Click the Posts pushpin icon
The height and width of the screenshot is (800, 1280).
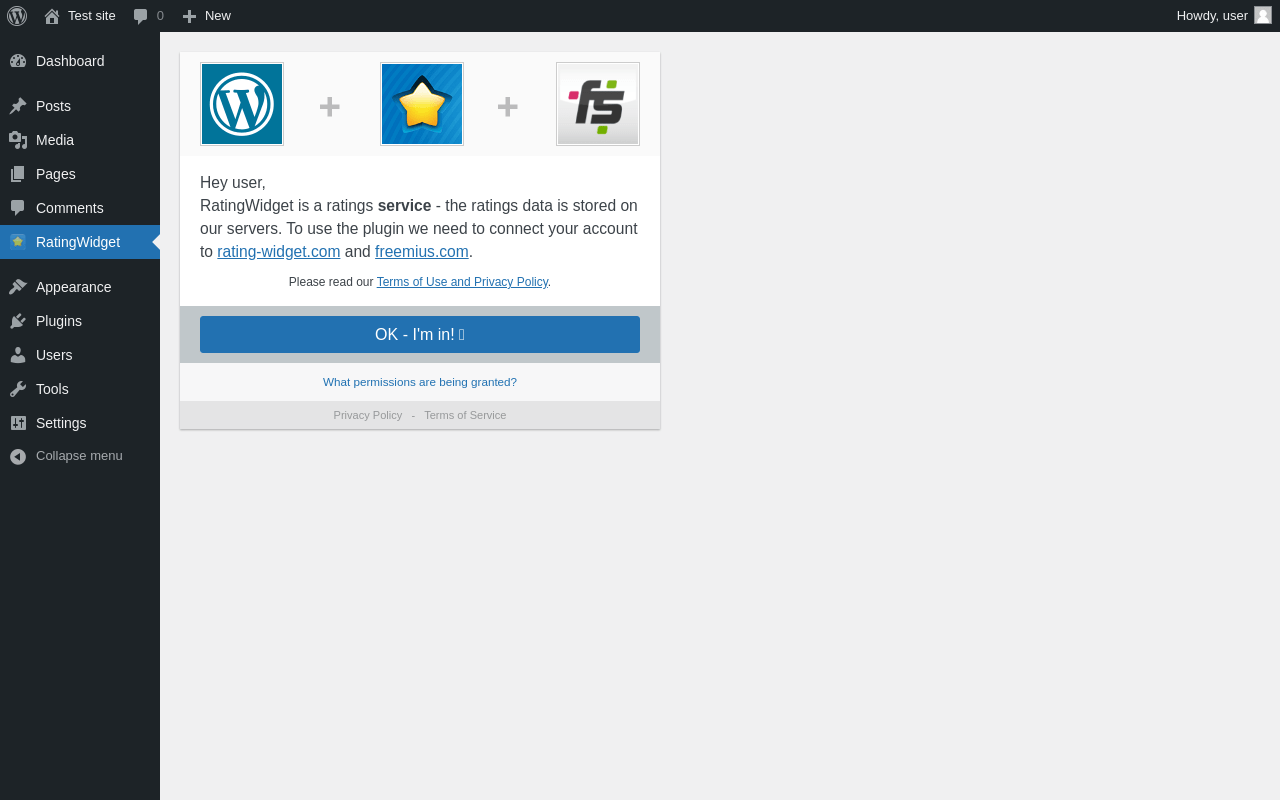pyautogui.click(x=18, y=106)
